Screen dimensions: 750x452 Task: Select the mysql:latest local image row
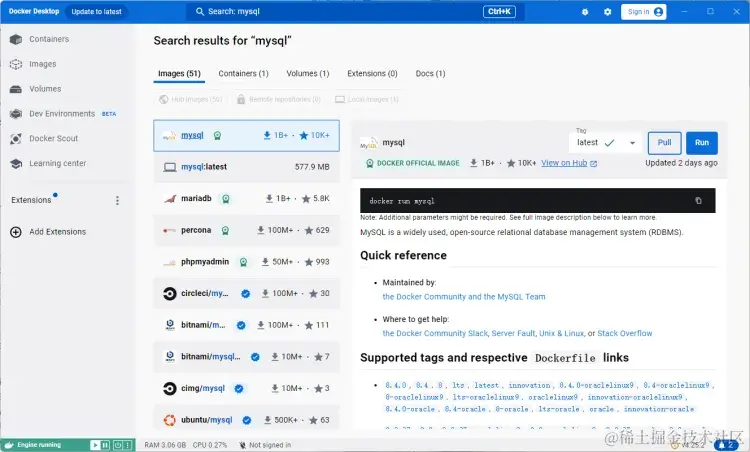coord(246,167)
